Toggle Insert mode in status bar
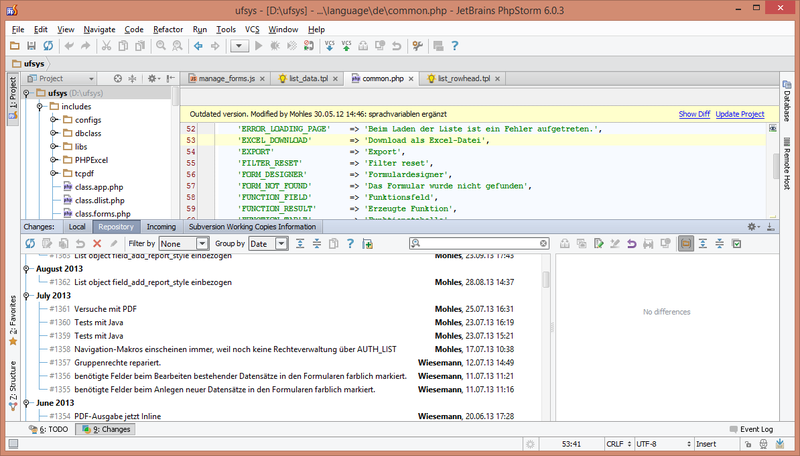 [x=706, y=444]
